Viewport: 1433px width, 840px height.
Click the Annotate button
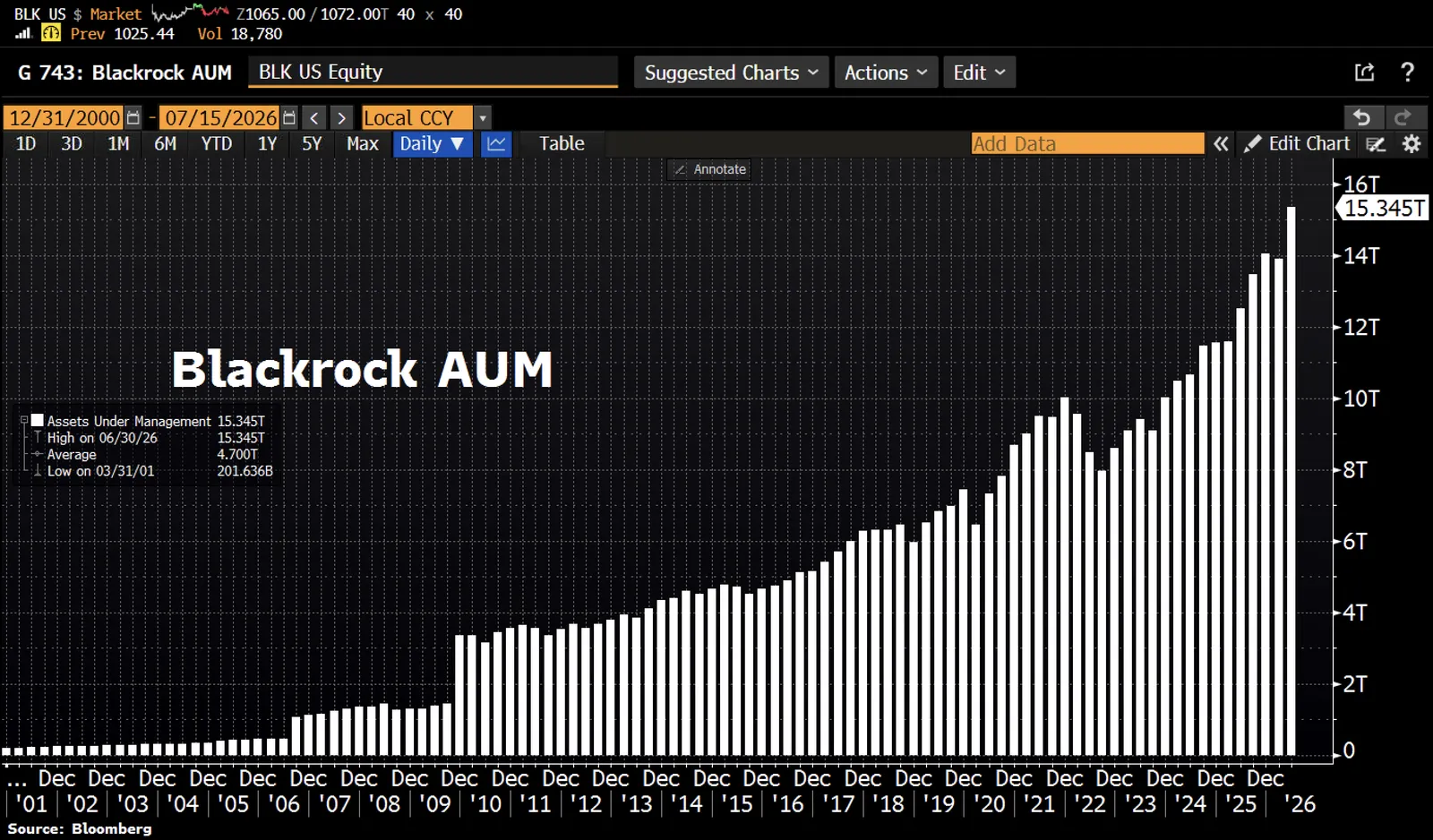pyautogui.click(x=709, y=169)
